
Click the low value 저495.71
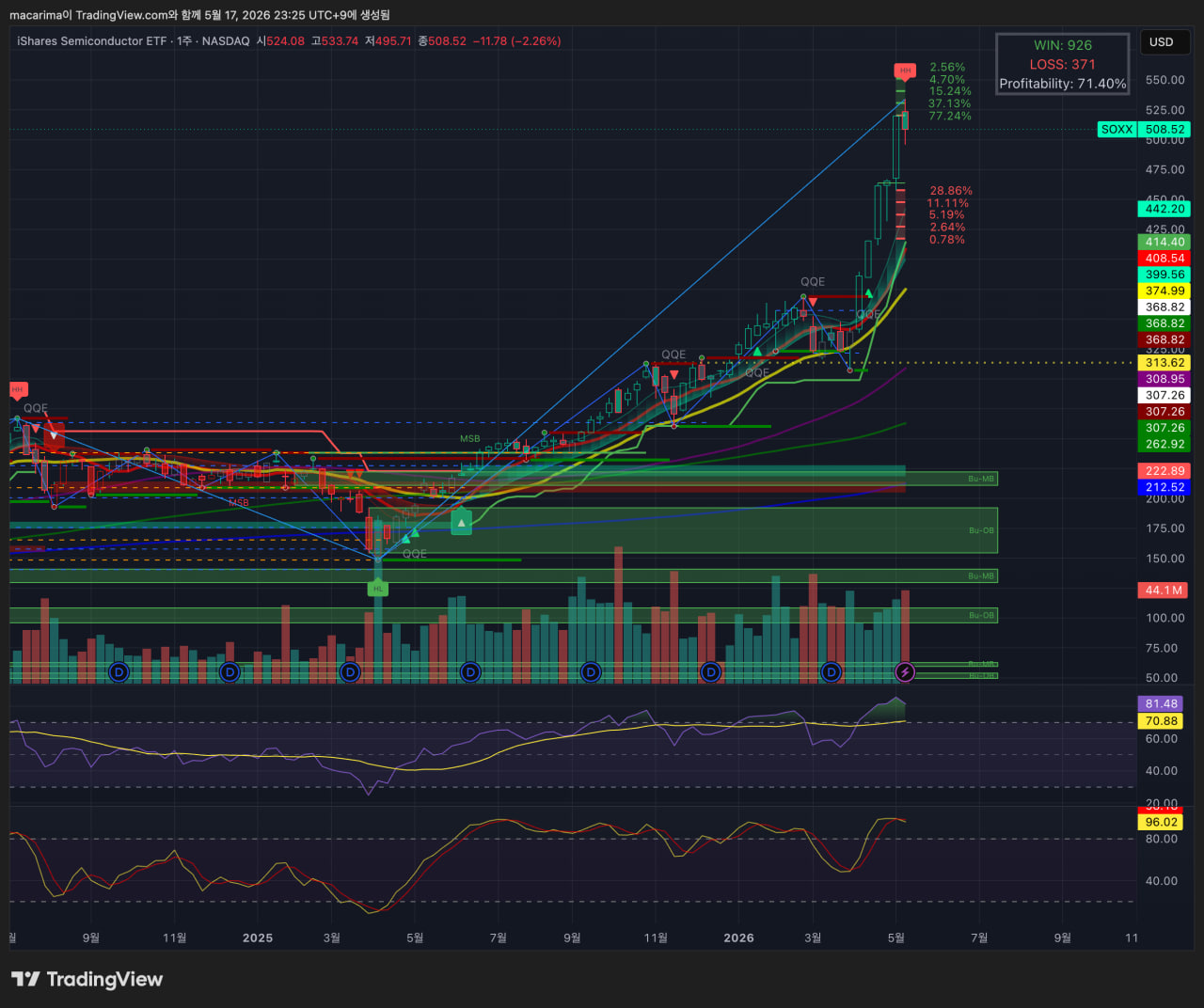[388, 41]
